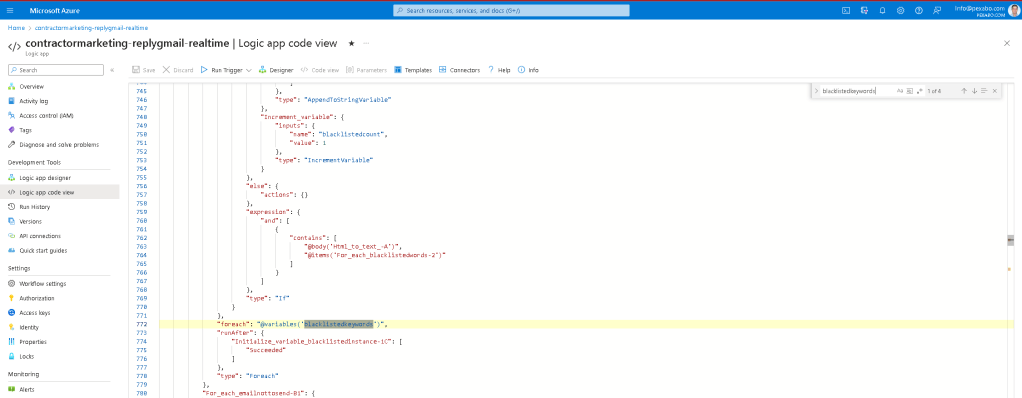
Task: Toggle Use Regular Expression in find widget
Action: coord(920,91)
